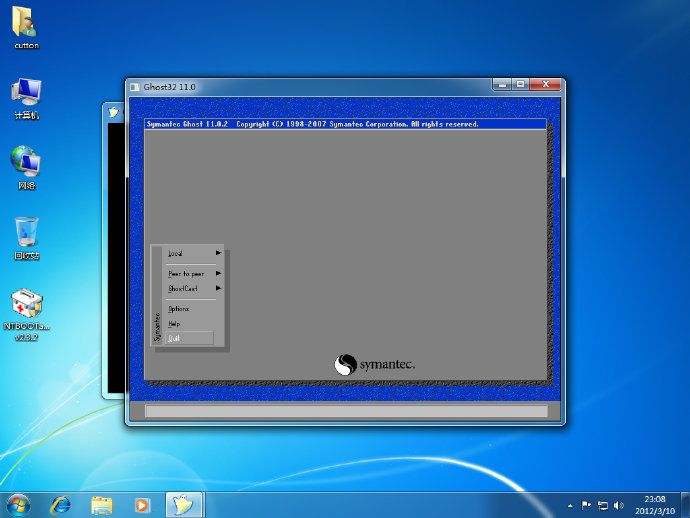
Task: Click the Ghost32 status bar field
Action: click(346, 411)
